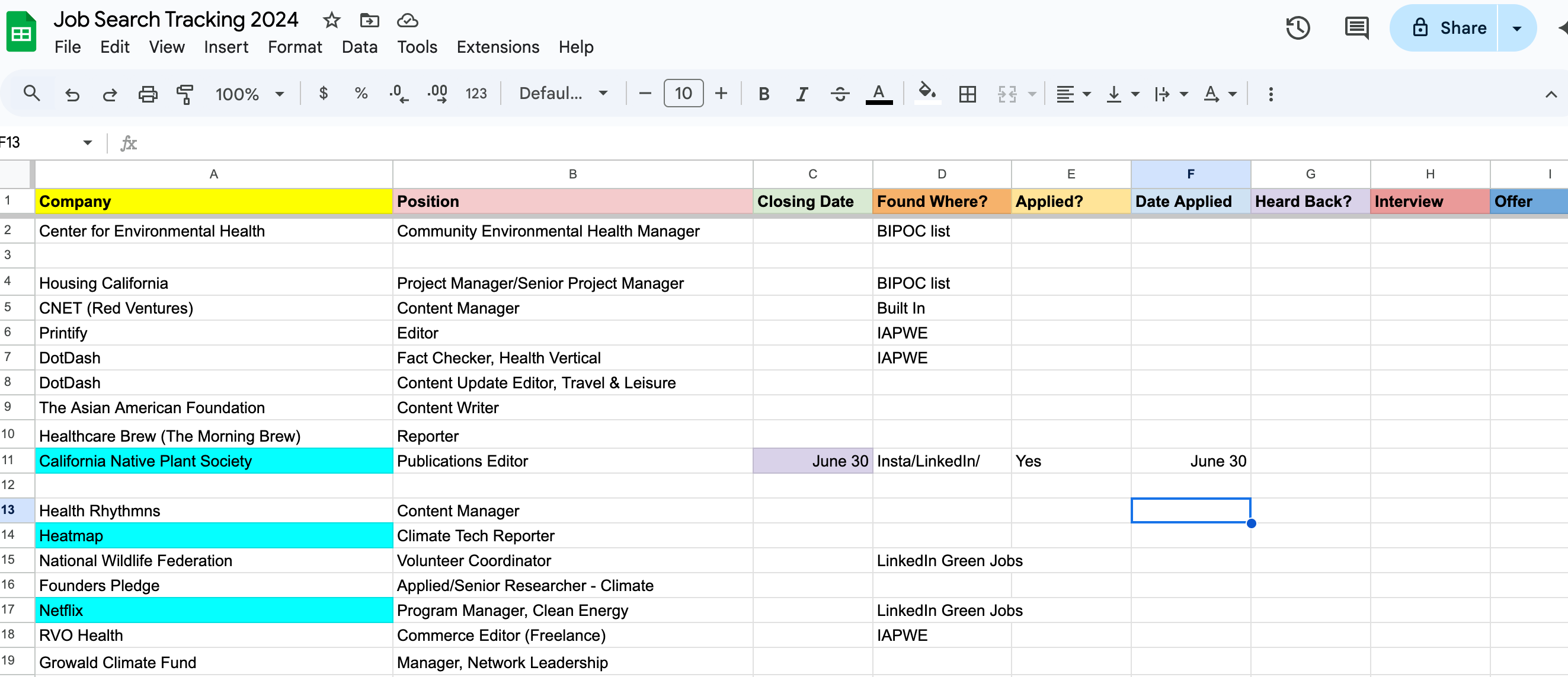This screenshot has height=677, width=1568.
Task: Toggle bold formatting
Action: pos(764,94)
